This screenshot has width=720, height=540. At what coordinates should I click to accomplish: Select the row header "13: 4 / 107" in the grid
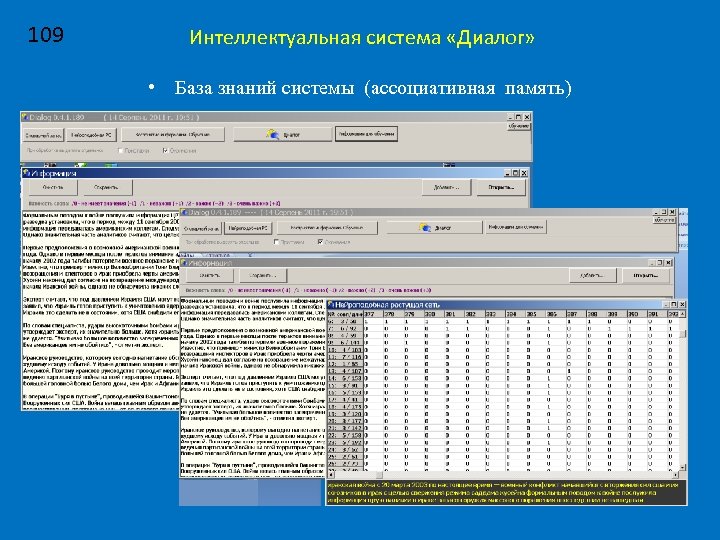(345, 371)
